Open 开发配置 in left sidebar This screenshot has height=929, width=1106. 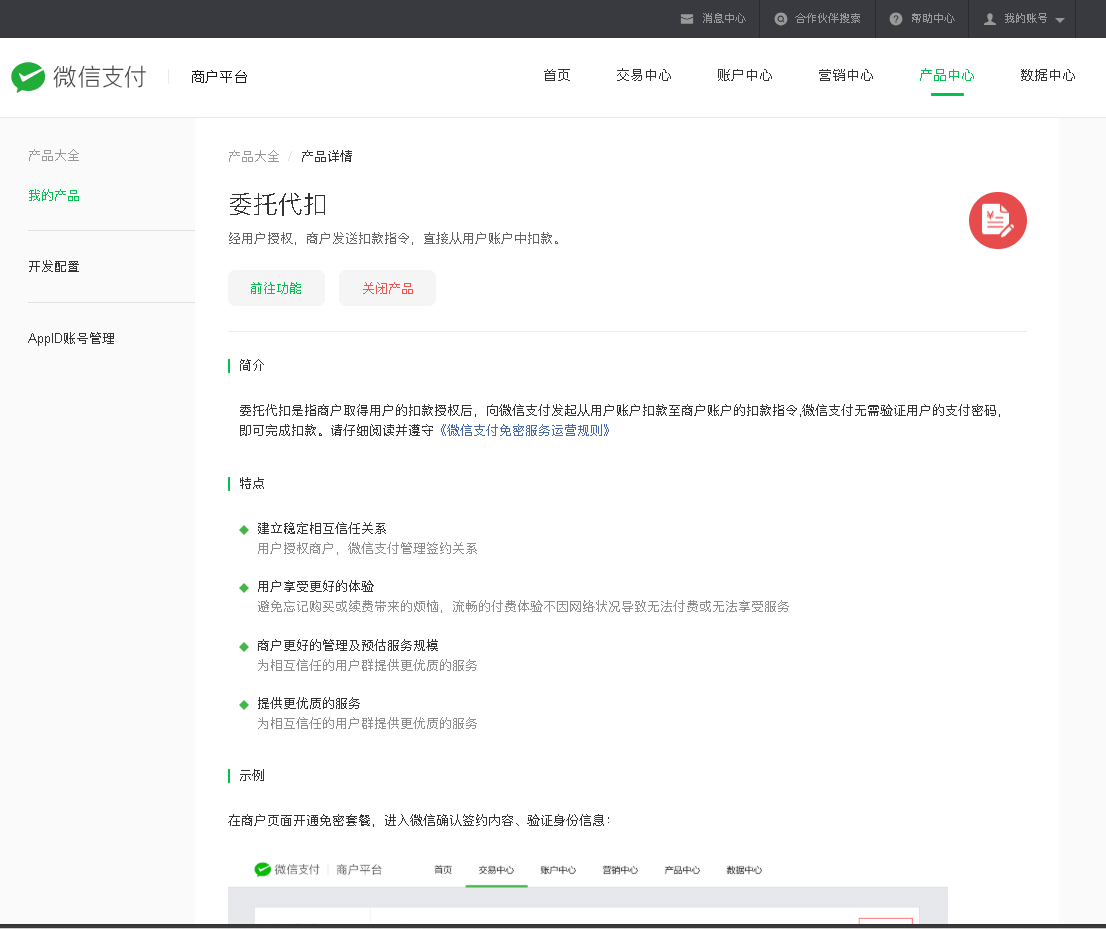[54, 267]
